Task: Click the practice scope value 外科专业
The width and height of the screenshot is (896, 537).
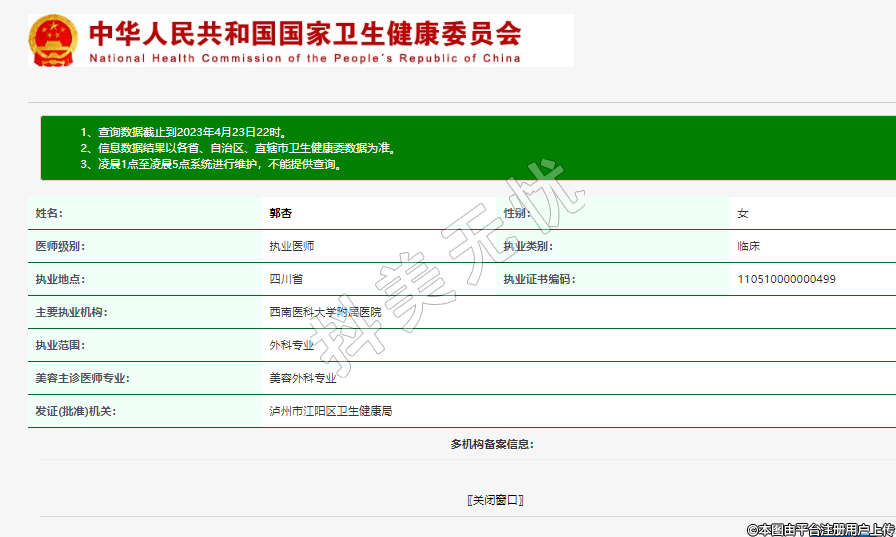Action: click(x=291, y=345)
